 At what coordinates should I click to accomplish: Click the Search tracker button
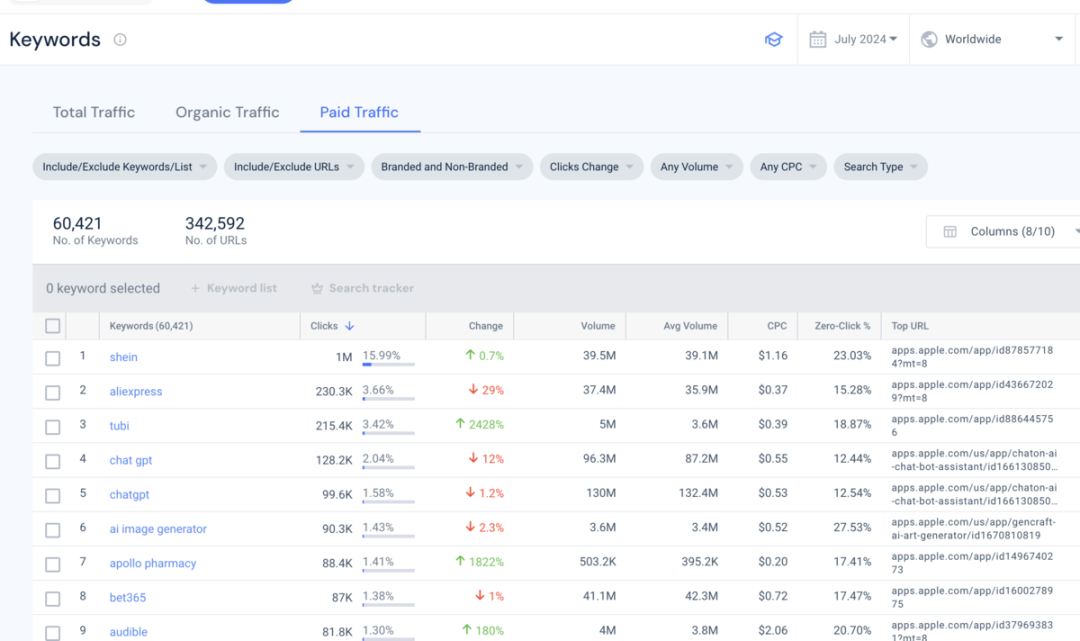pyautogui.click(x=363, y=288)
